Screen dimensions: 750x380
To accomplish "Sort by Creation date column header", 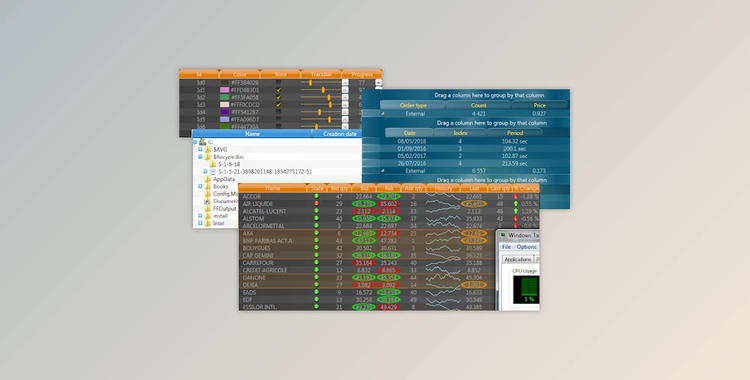I will click(337, 134).
